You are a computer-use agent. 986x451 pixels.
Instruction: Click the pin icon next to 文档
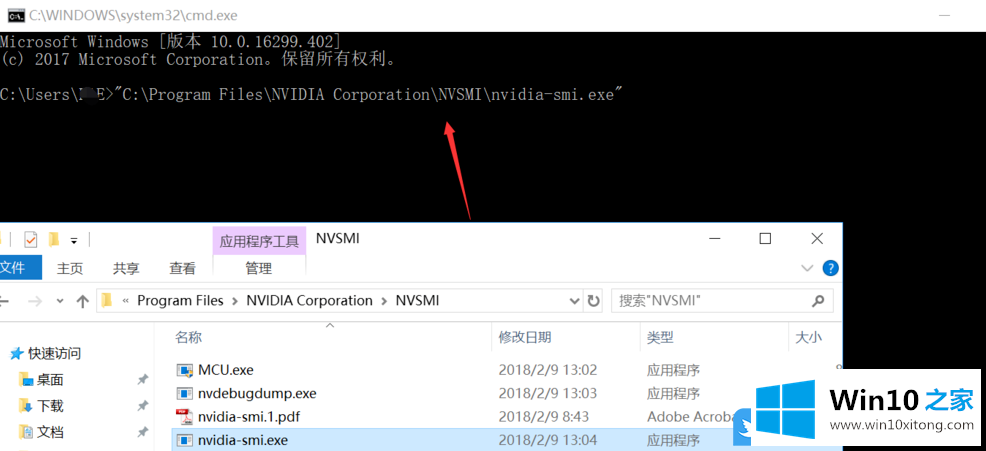(143, 432)
